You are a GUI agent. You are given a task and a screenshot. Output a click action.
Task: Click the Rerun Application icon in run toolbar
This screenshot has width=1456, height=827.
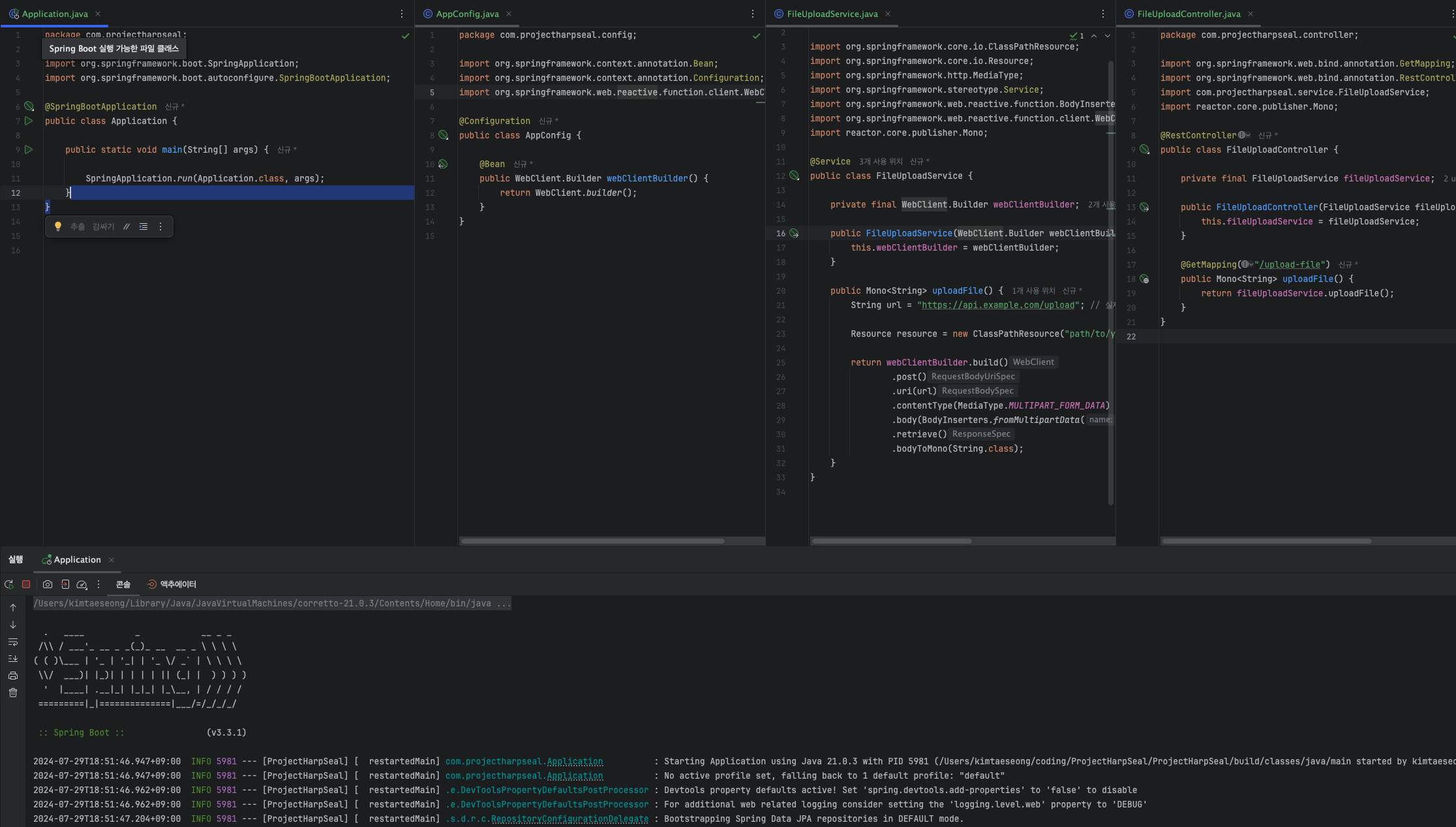(x=8, y=585)
